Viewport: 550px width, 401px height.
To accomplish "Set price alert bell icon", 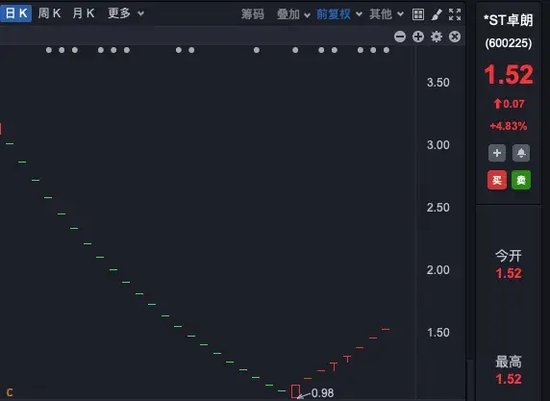I will coord(521,153).
